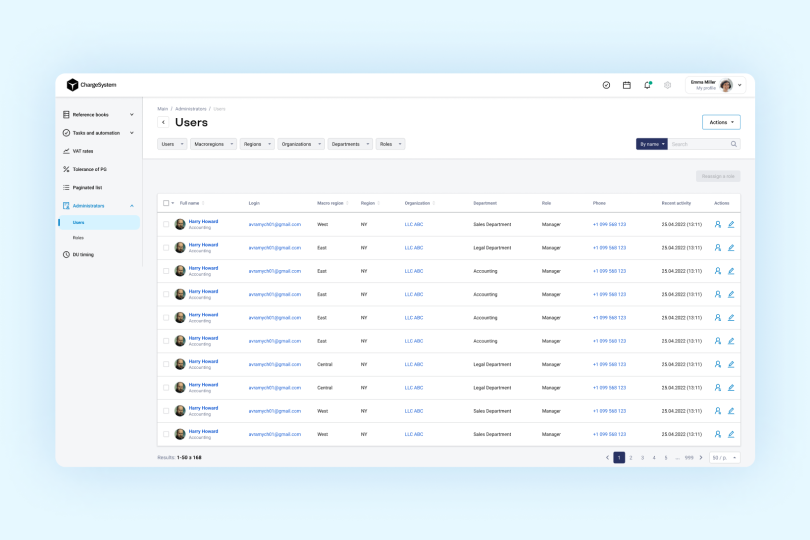Open the Actions dropdown button
This screenshot has height=540, width=810.
[721, 122]
